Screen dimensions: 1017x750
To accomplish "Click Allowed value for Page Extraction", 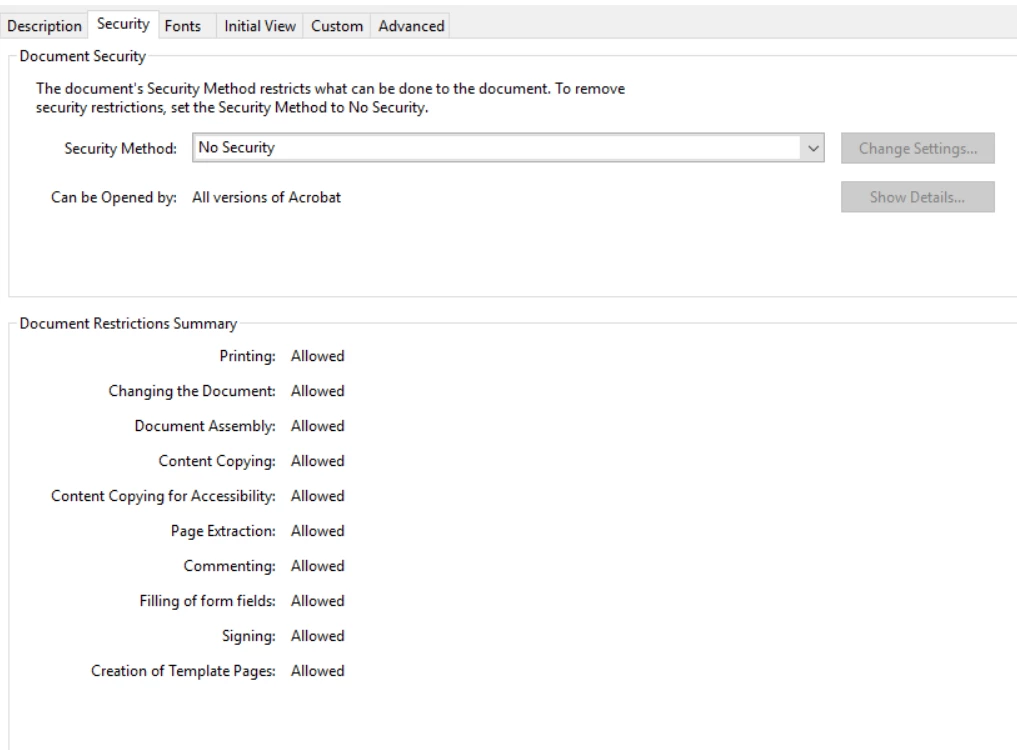I will coord(317,531).
